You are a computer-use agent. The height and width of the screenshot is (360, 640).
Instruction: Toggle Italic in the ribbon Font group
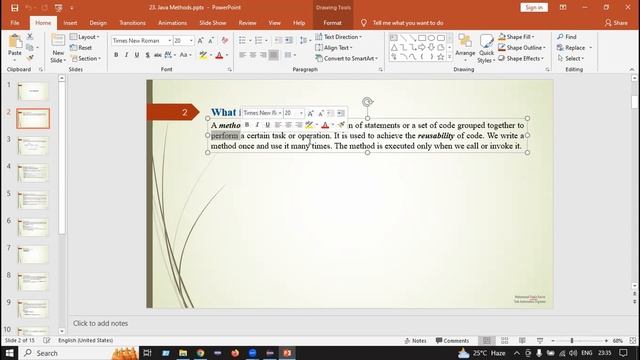127,55
